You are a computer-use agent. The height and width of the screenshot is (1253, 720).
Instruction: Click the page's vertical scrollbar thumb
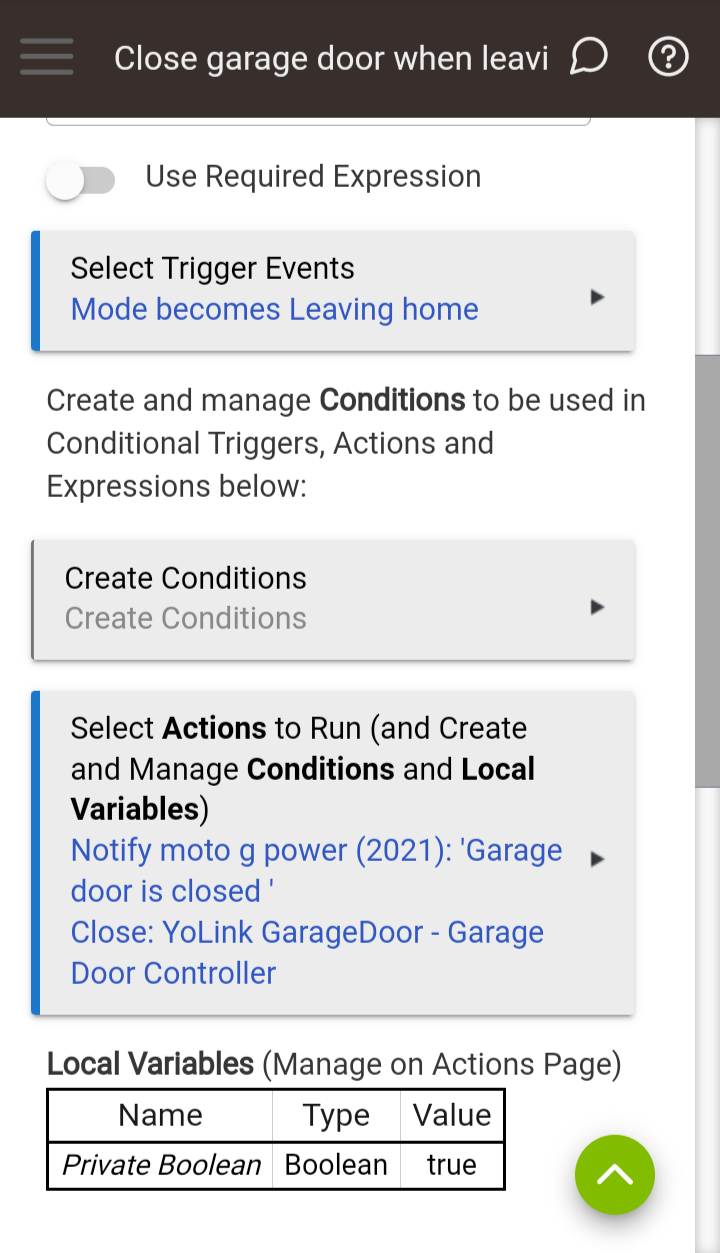point(707,570)
